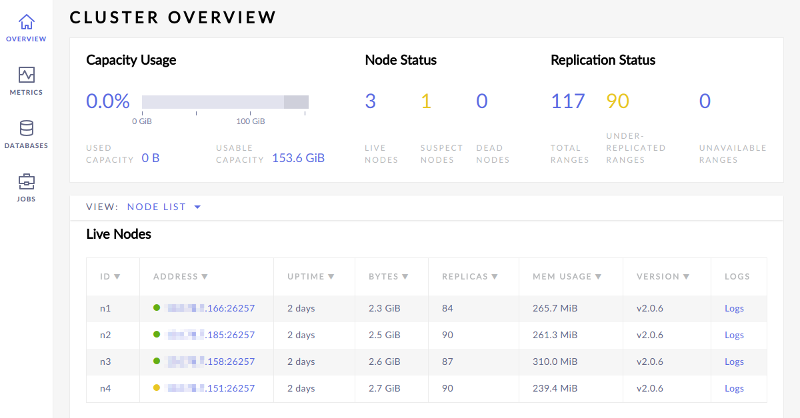This screenshot has width=800, height=418.
Task: Sort nodes by Version column header
Action: pyautogui.click(x=663, y=276)
